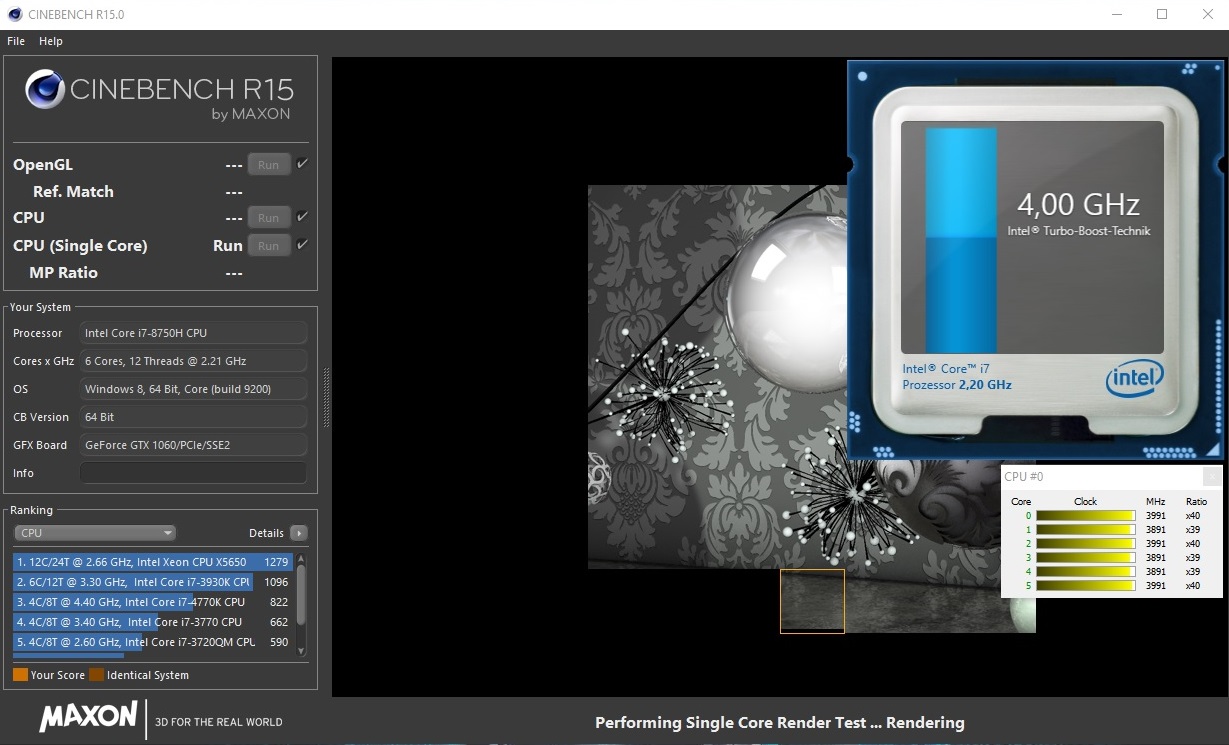1229x745 pixels.
Task: Open the CPU ranking type dropdown
Action: (x=95, y=533)
